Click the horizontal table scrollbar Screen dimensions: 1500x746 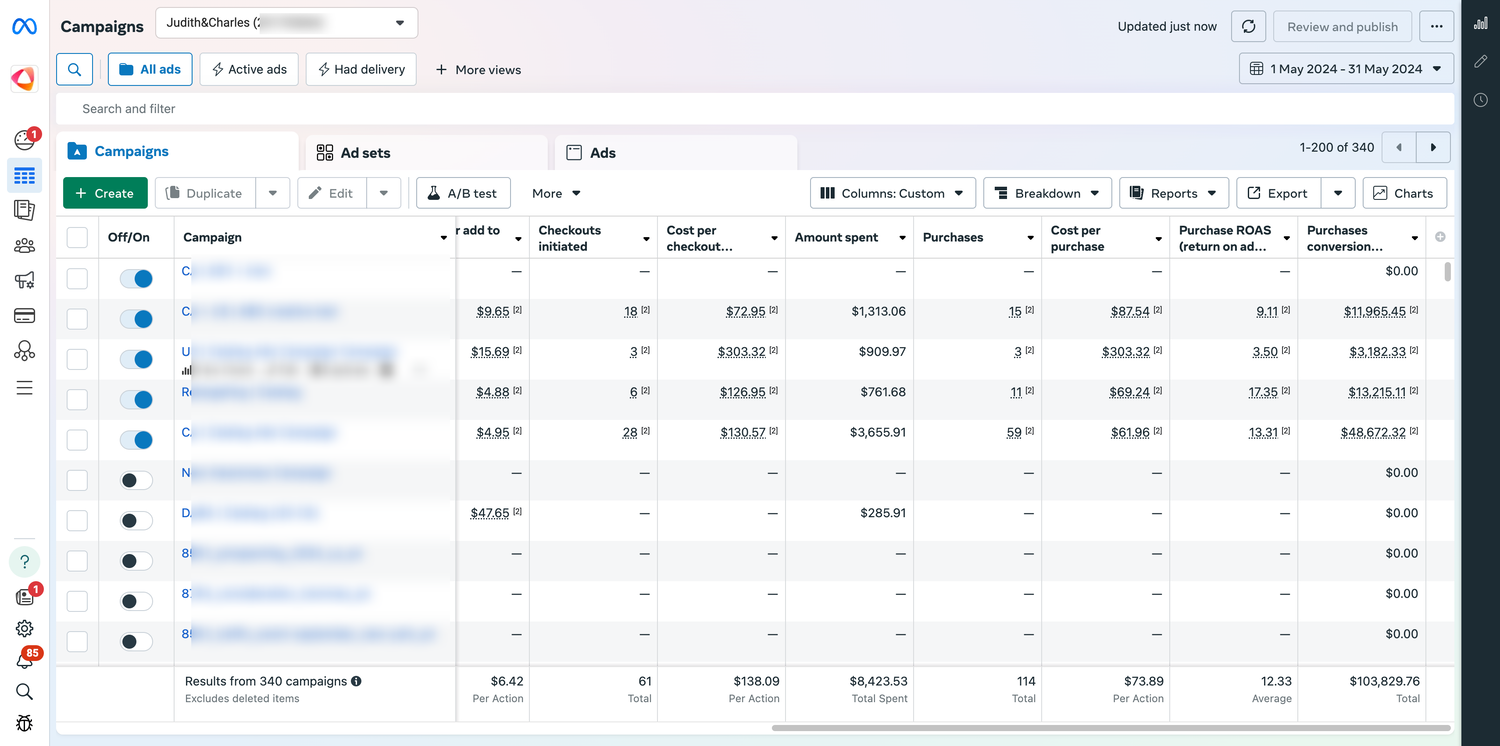pos(1111,728)
